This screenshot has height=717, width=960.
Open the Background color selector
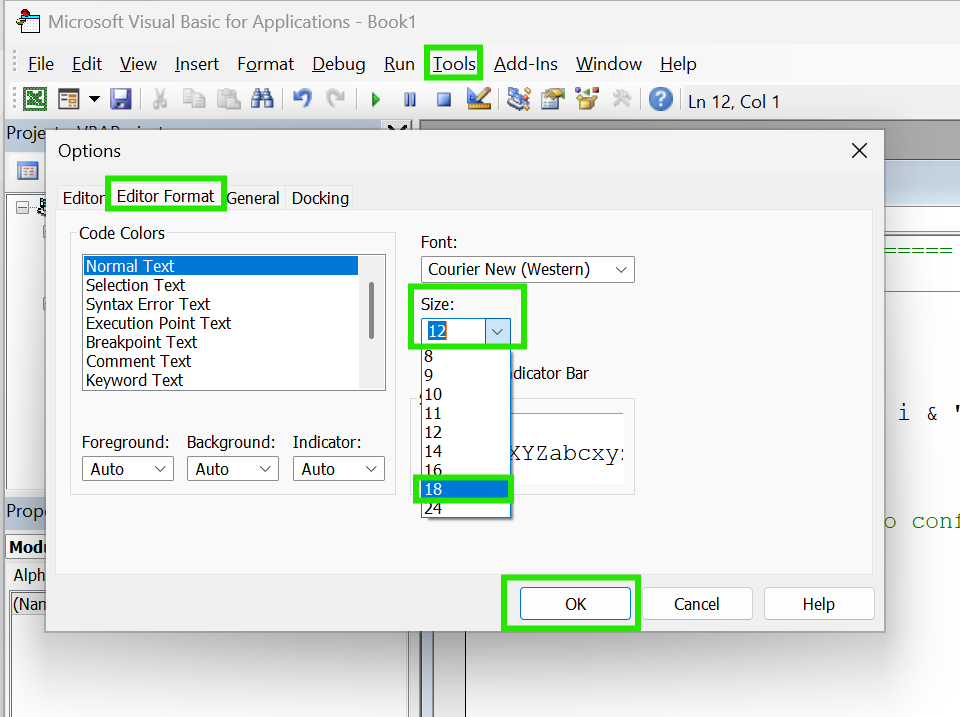click(x=232, y=468)
